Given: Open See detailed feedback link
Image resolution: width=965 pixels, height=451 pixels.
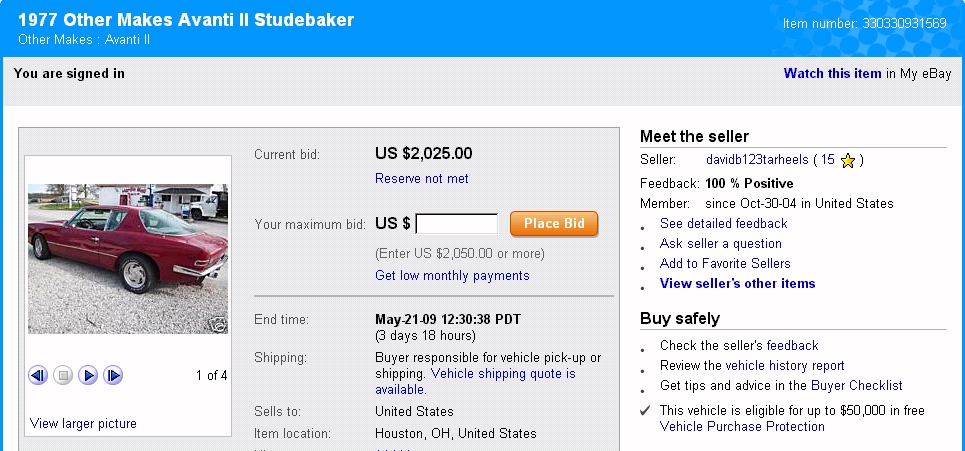Looking at the screenshot, I should point(723,224).
